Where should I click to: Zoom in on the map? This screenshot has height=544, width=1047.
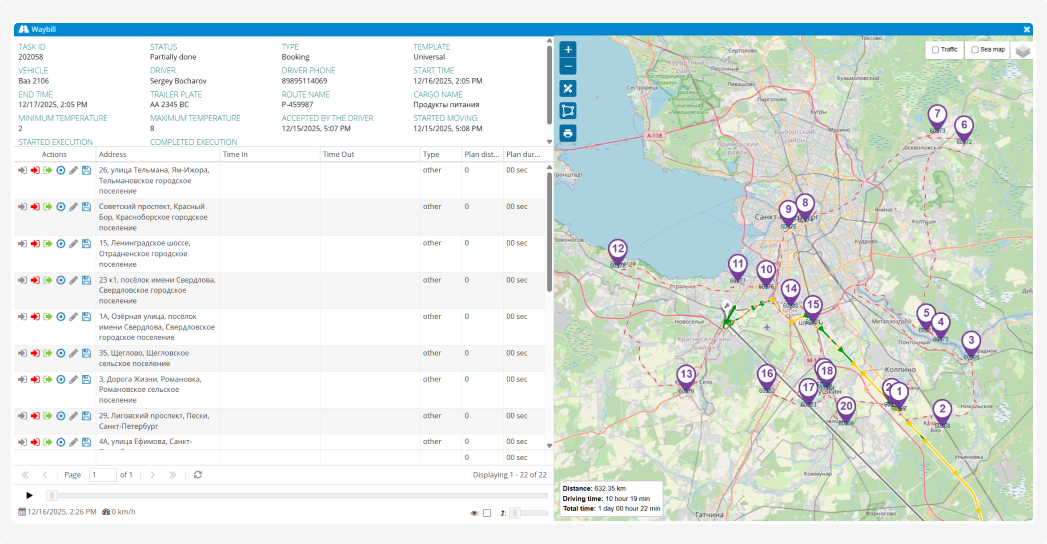click(x=568, y=49)
